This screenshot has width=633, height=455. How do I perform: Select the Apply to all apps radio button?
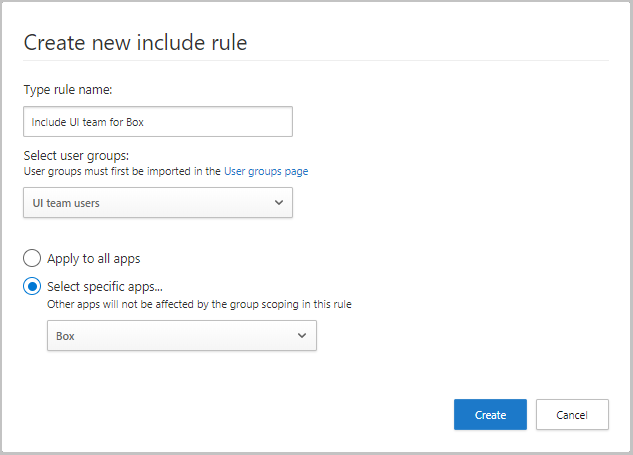(33, 258)
